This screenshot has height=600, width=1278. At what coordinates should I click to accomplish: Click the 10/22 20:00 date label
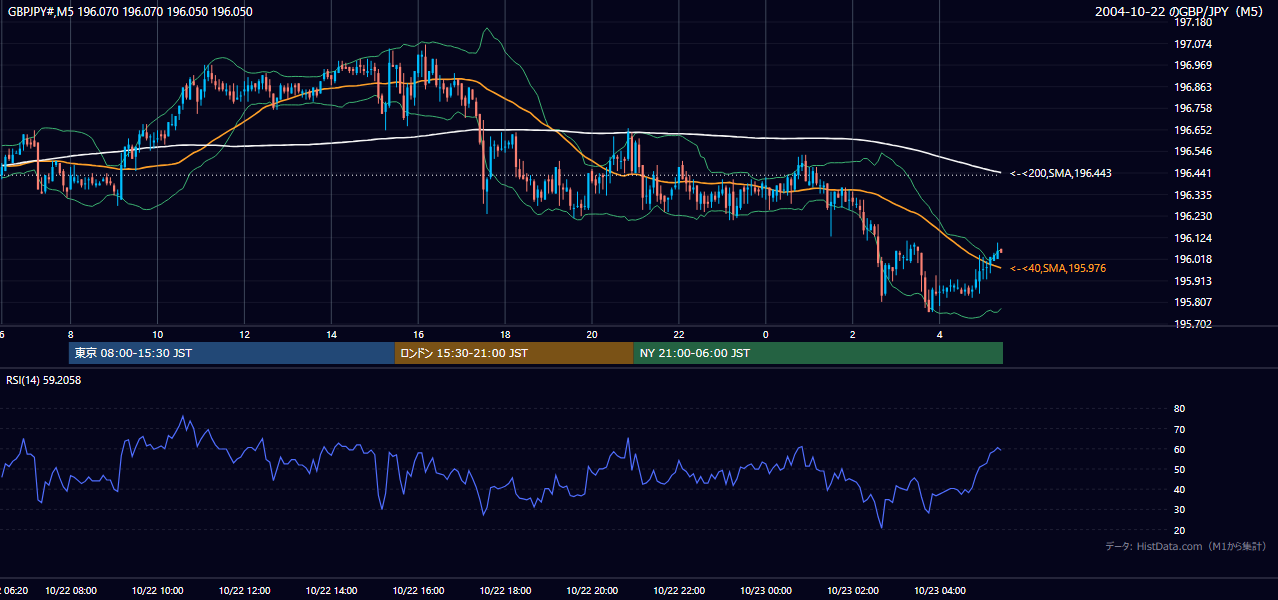(x=592, y=590)
